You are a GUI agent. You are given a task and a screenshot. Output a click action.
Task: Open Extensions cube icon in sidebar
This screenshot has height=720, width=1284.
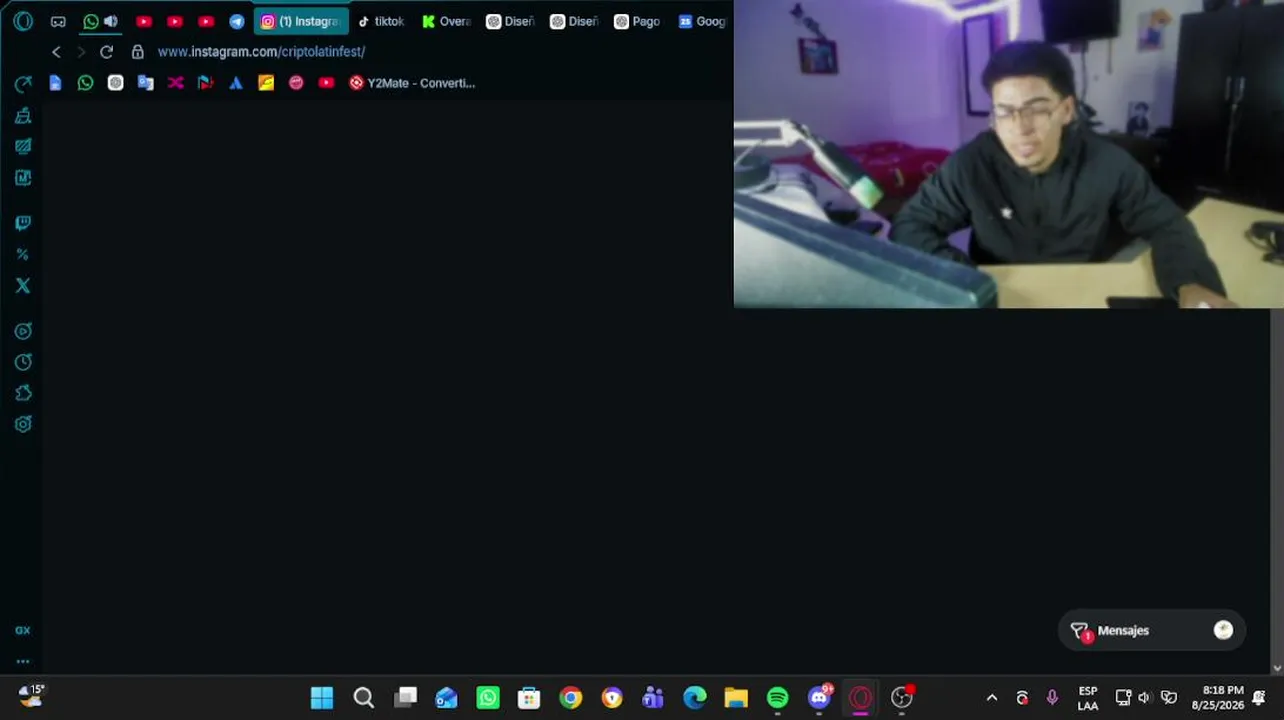[23, 393]
